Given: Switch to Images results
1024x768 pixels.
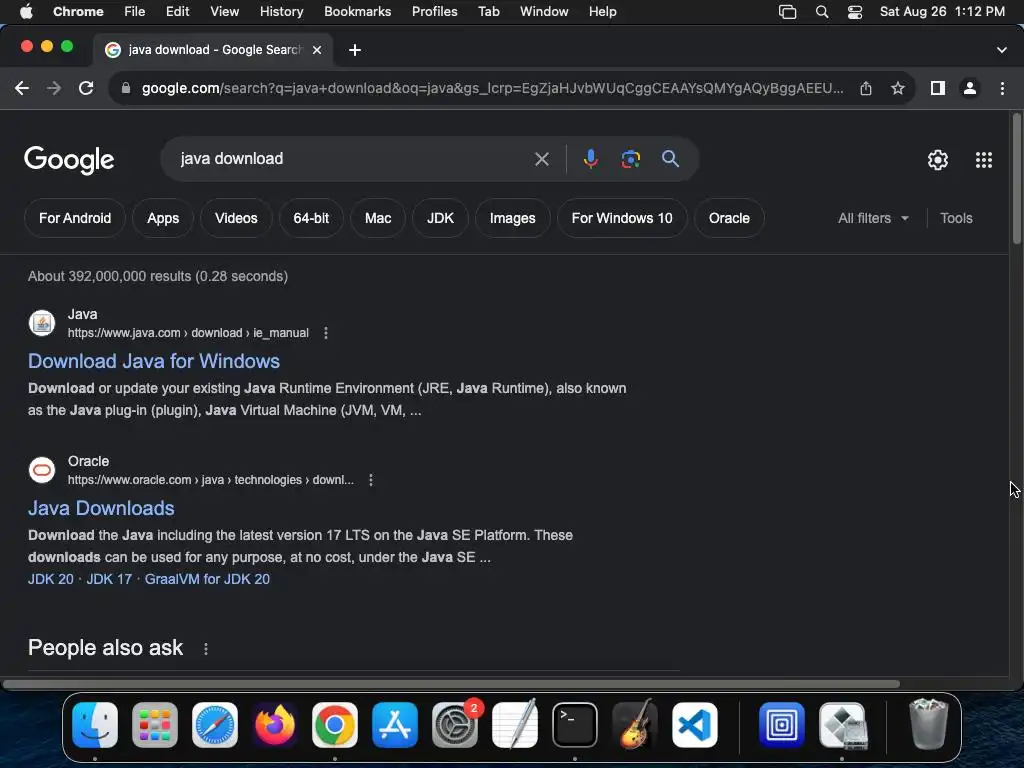Looking at the screenshot, I should pyautogui.click(x=513, y=218).
